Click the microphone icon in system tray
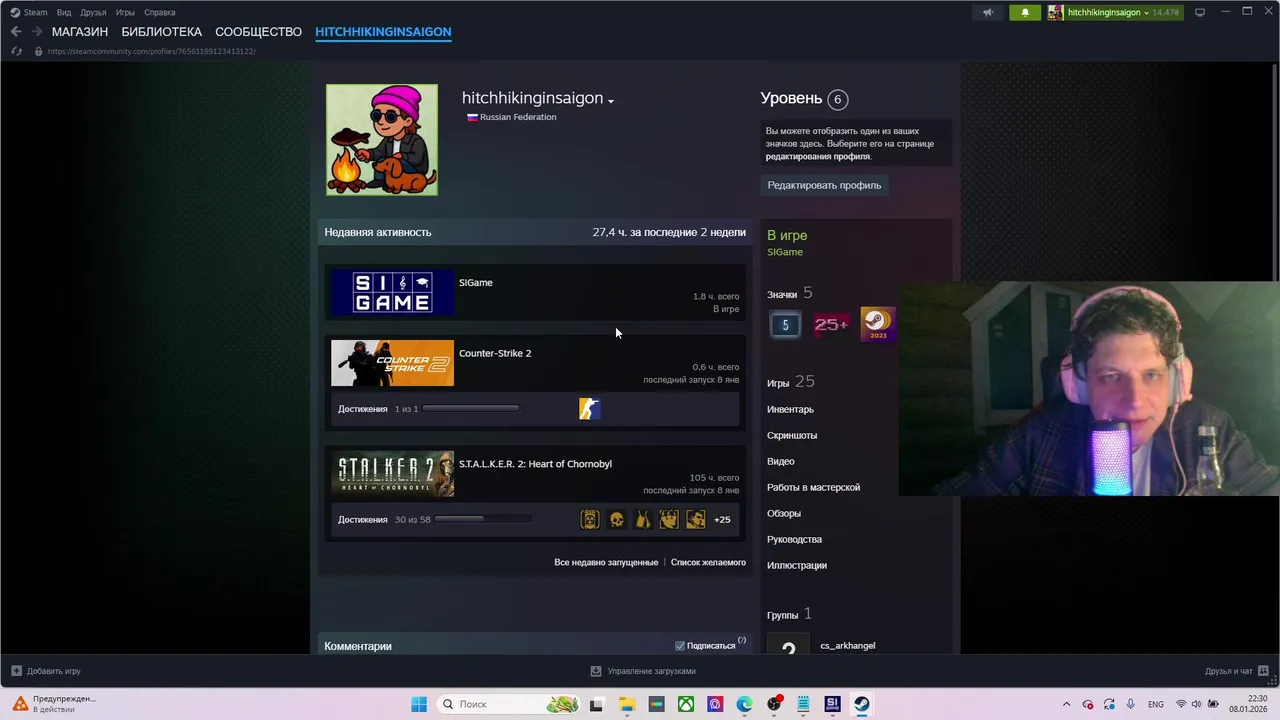The height and width of the screenshot is (720, 1280). (x=1131, y=704)
